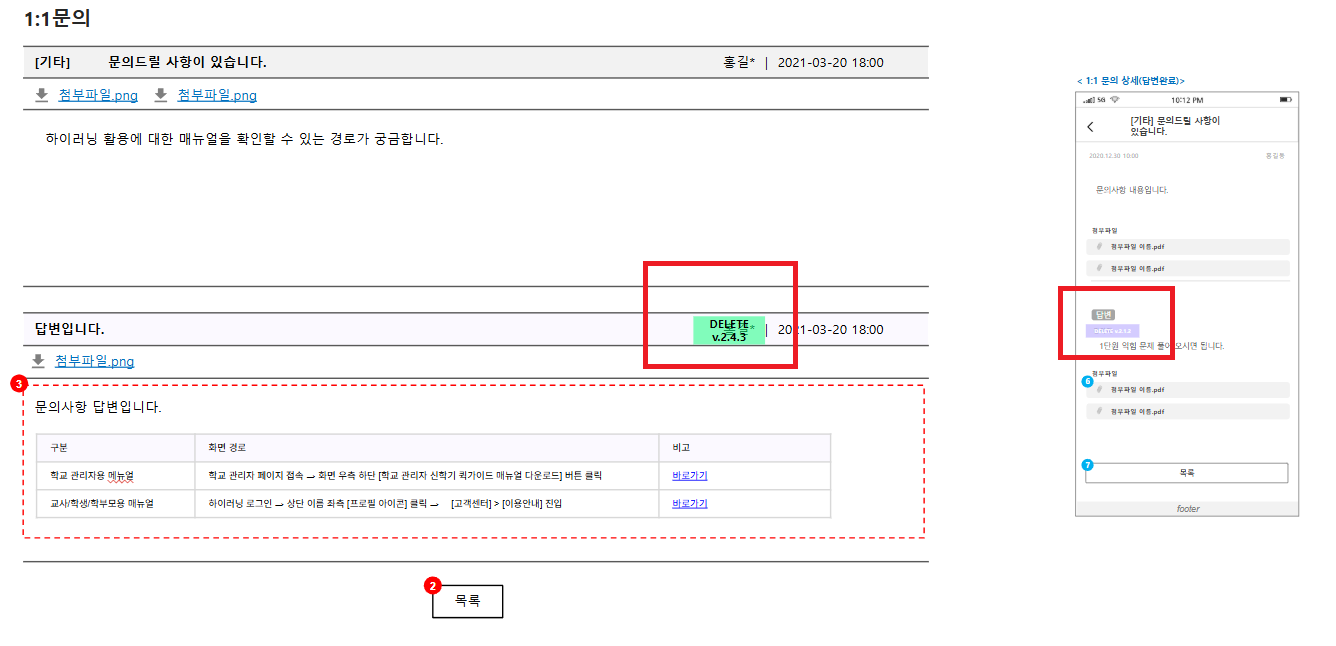Tap the gray 답변 badge in mobile mockup
The width and height of the screenshot is (1336, 646).
(x=1103, y=315)
